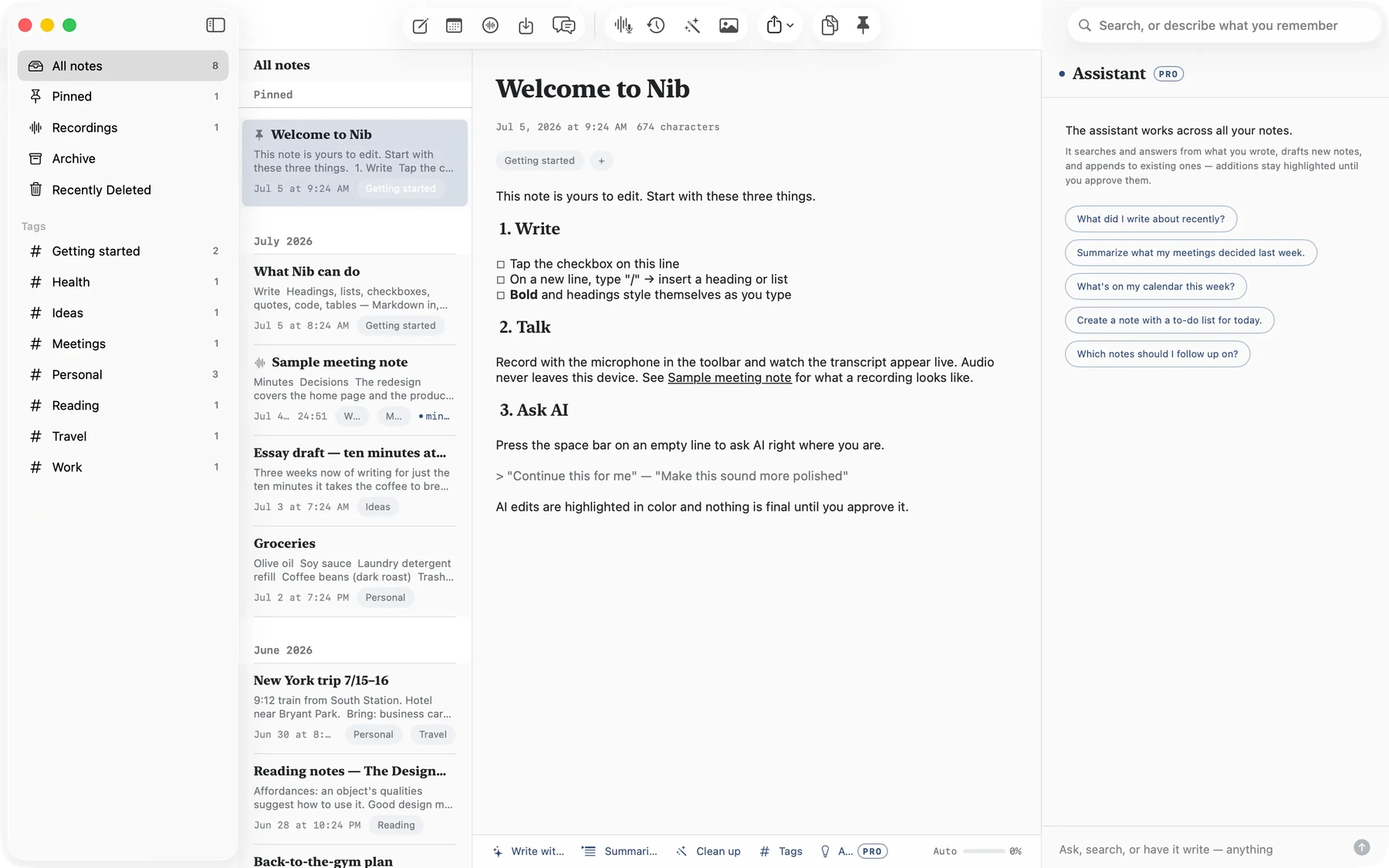This screenshot has height=868, width=1389.
Task: Click the share icon in the toolbar
Action: click(774, 25)
